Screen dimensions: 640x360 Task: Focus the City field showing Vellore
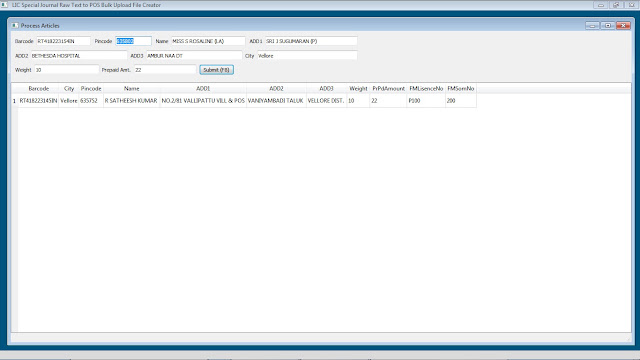pos(307,56)
